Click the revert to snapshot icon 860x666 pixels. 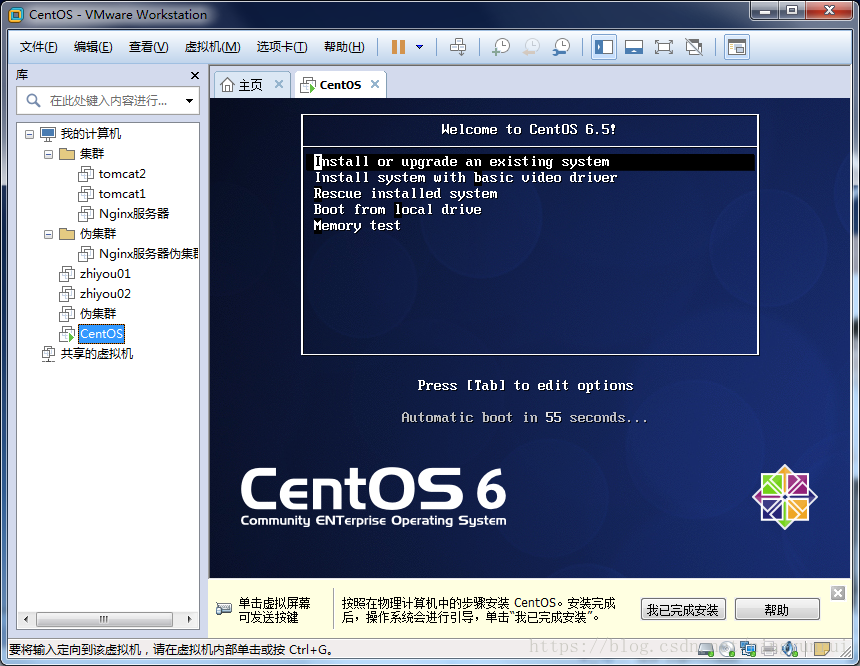click(x=530, y=47)
